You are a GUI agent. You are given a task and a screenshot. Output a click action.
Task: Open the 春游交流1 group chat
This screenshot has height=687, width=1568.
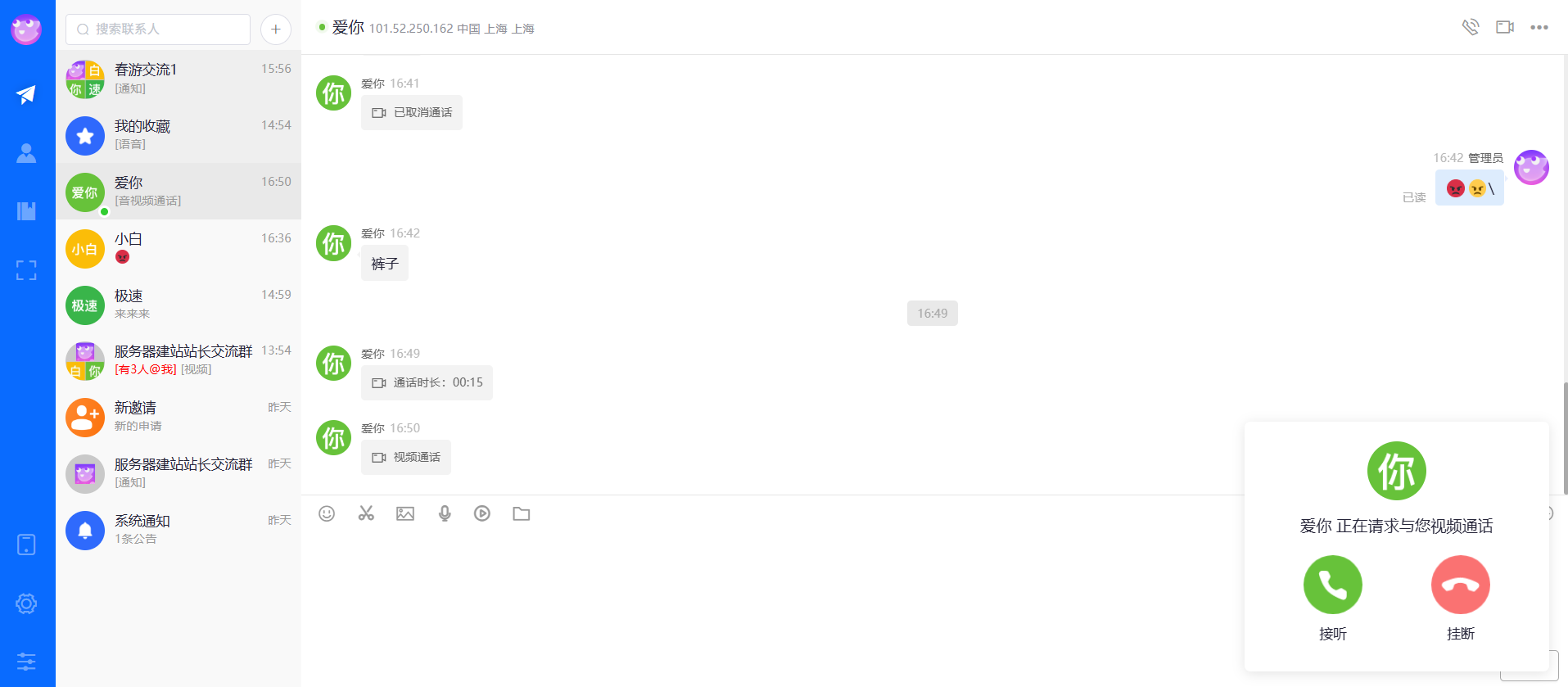tap(178, 79)
